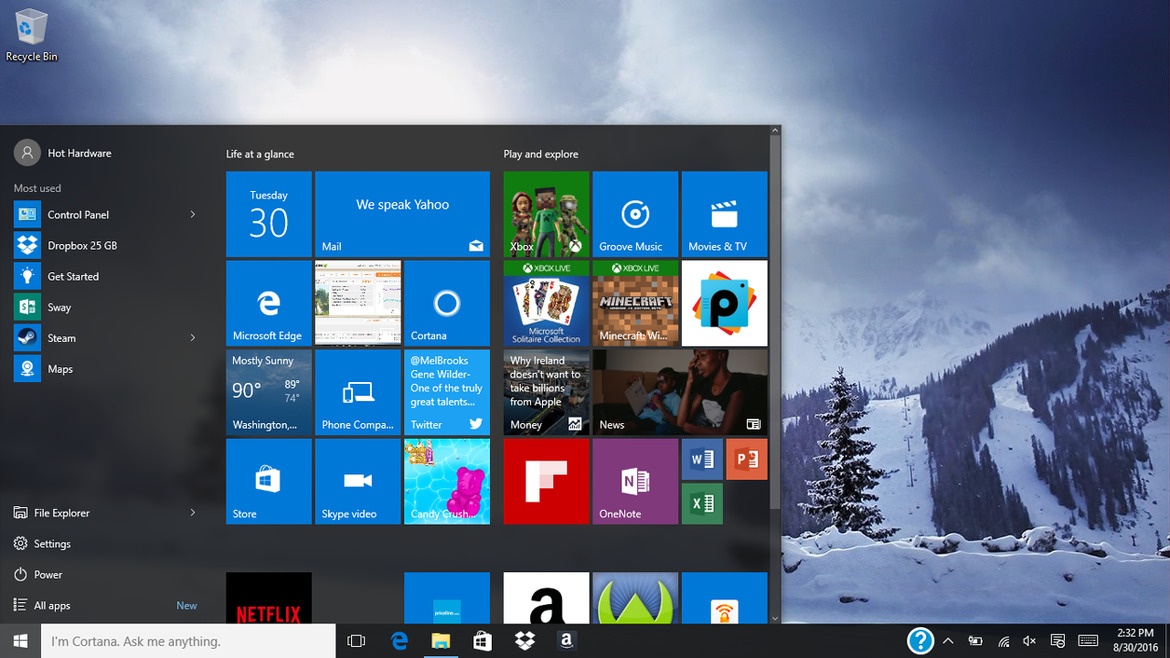Open the Groove Music tile
This screenshot has height=658, width=1170.
pos(635,214)
